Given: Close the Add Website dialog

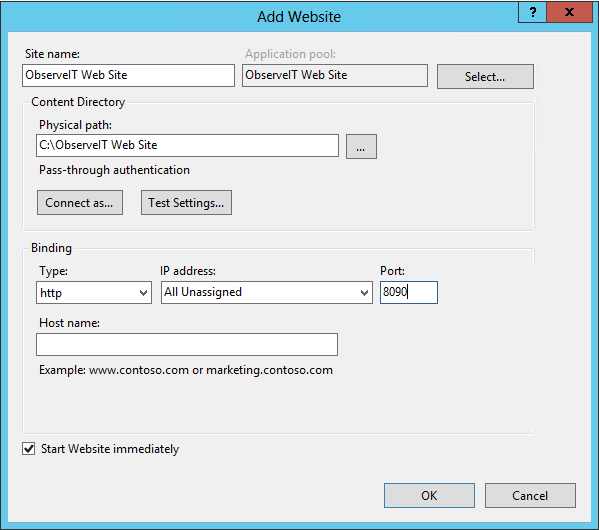Looking at the screenshot, I should [x=569, y=12].
